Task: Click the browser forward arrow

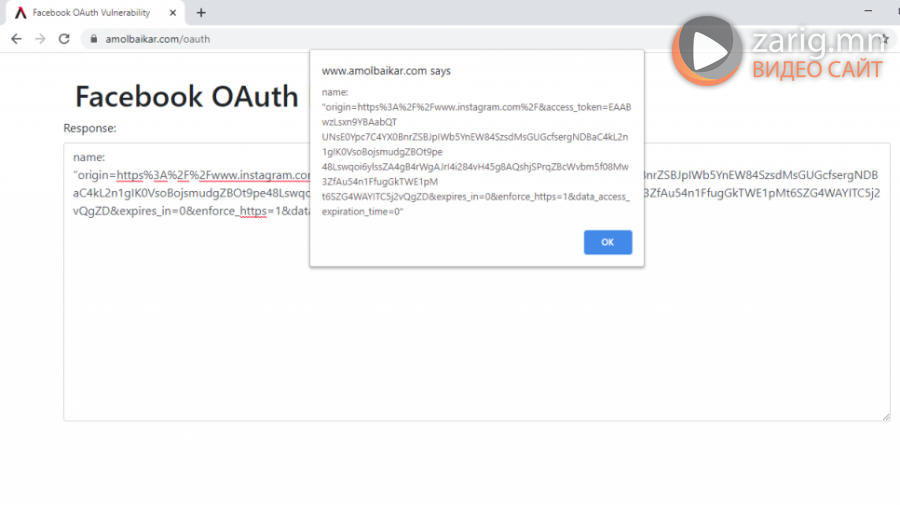Action: [40, 39]
